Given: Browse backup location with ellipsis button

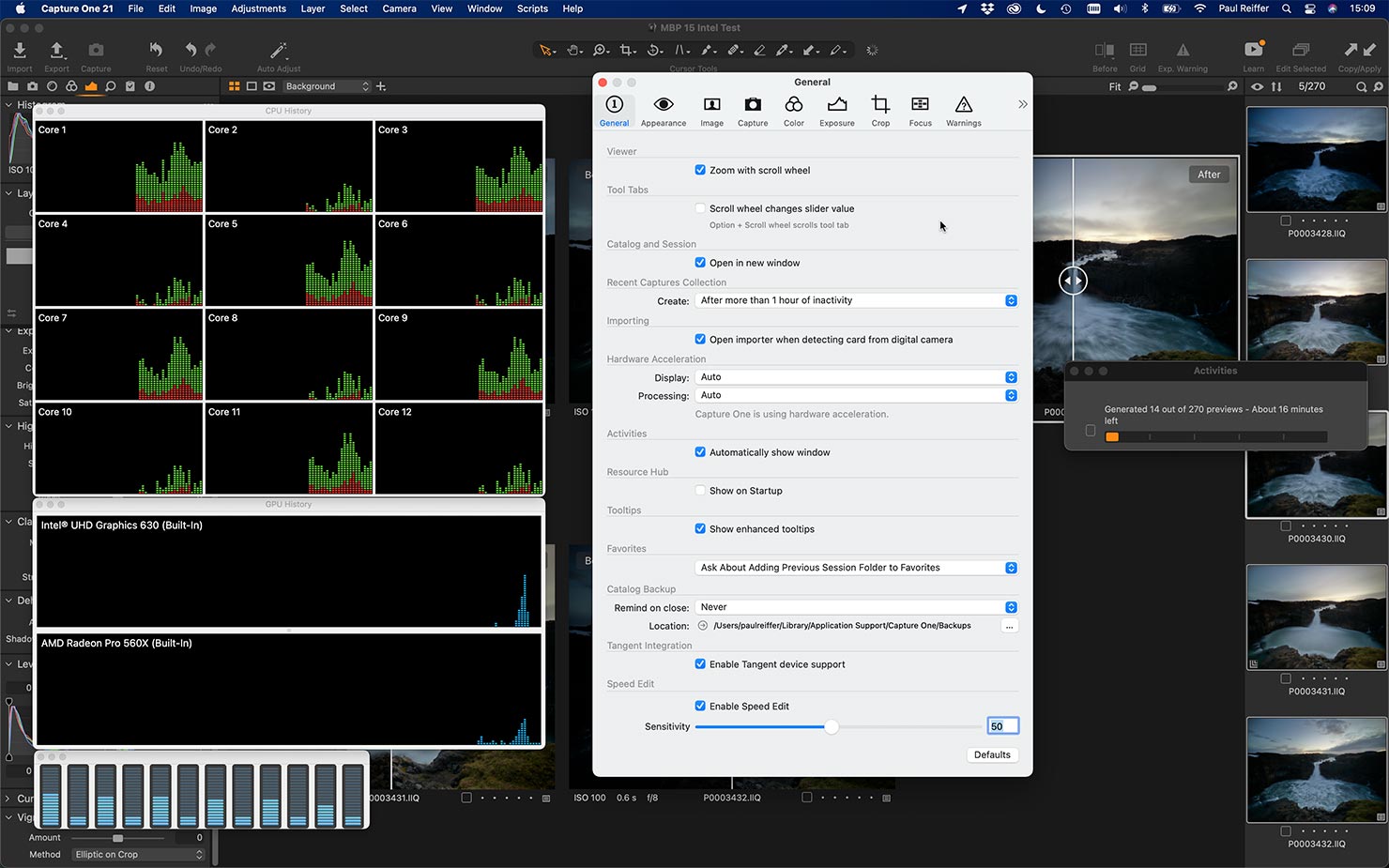Looking at the screenshot, I should tap(1009, 626).
